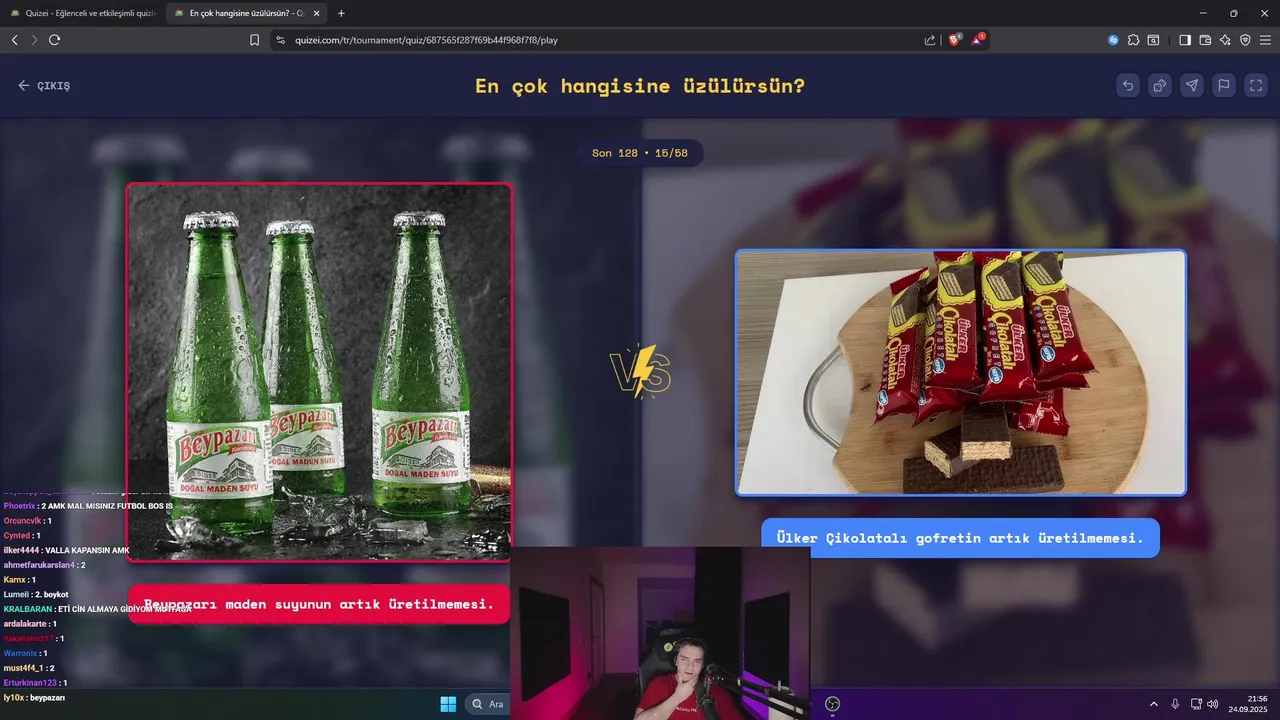Image resolution: width=1280 pixels, height=720 pixels.
Task: Click the share page icon in address bar
Action: pos(930,40)
